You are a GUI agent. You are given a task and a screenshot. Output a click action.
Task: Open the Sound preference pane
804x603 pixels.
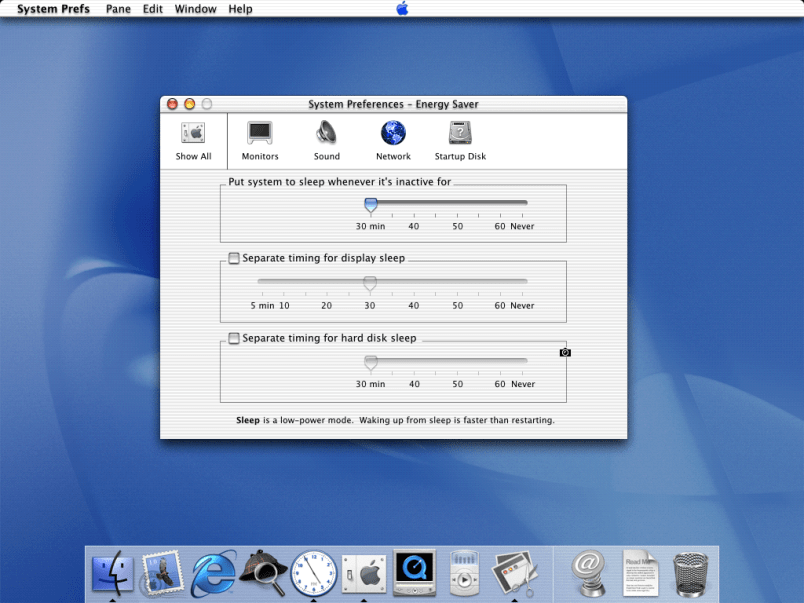tap(327, 140)
